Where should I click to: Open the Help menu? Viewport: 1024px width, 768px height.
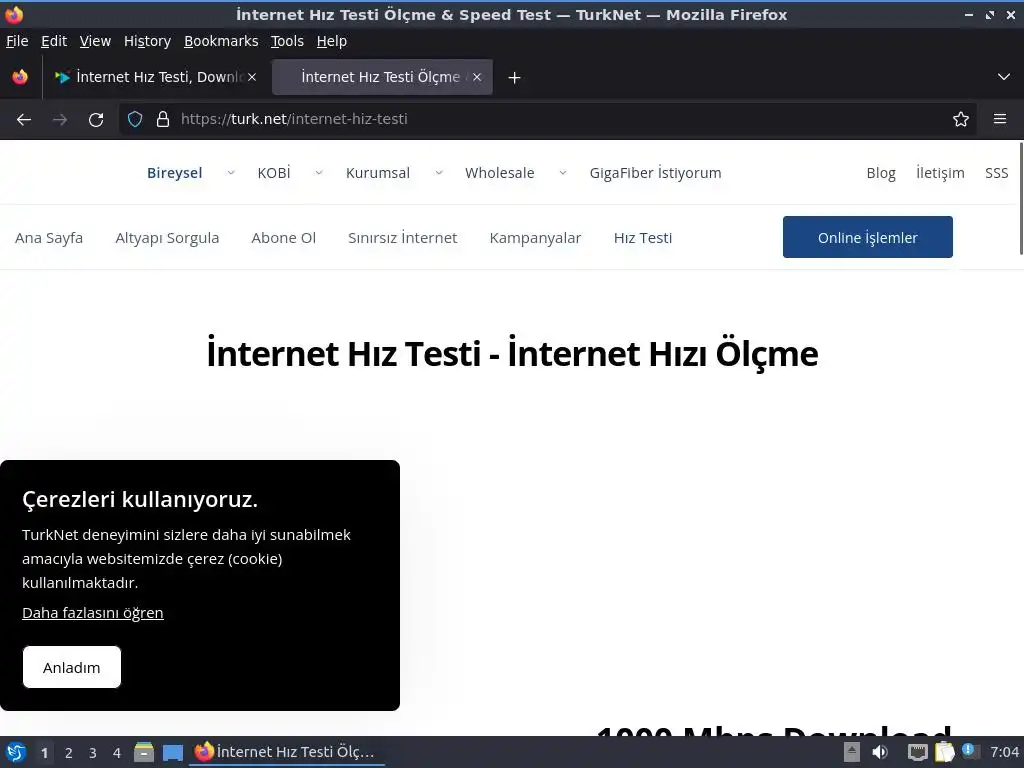click(x=332, y=41)
